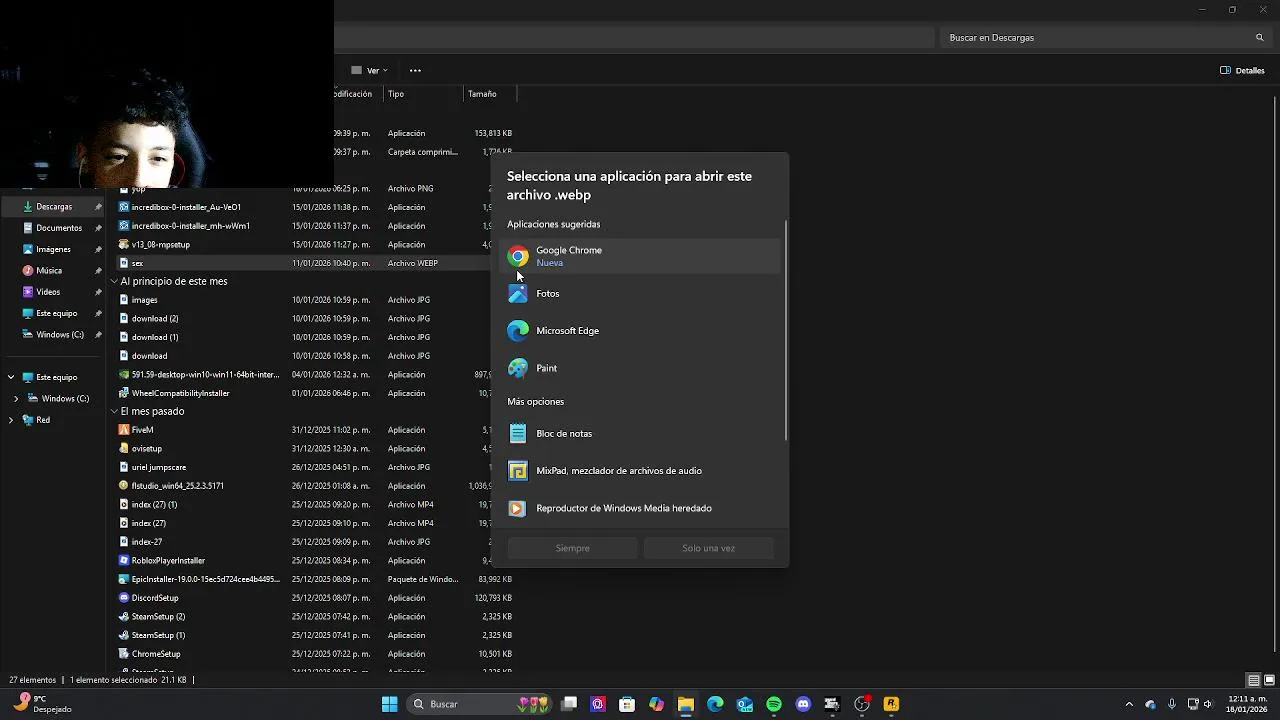Launch Microsoft Edge from the taskbar
Viewport: 1280px width, 720px height.
tap(715, 704)
